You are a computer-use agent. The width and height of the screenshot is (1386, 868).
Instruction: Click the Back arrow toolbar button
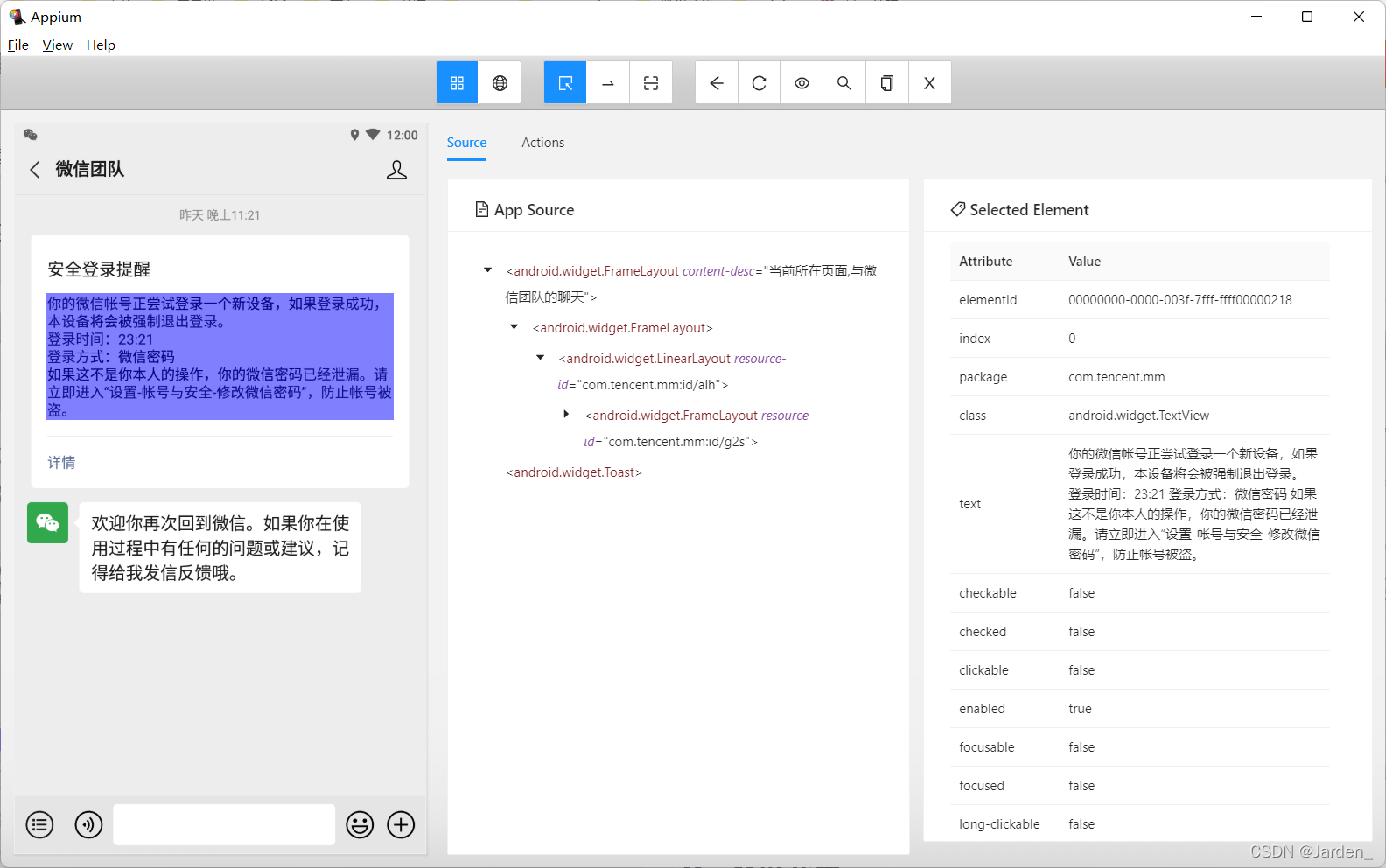coord(717,83)
